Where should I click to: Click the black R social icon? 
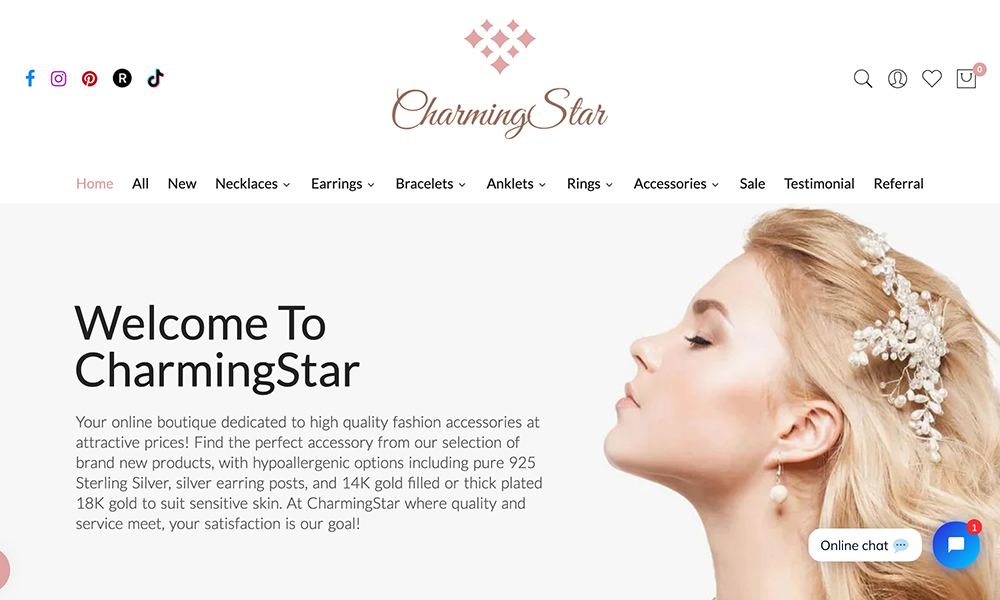tap(122, 78)
